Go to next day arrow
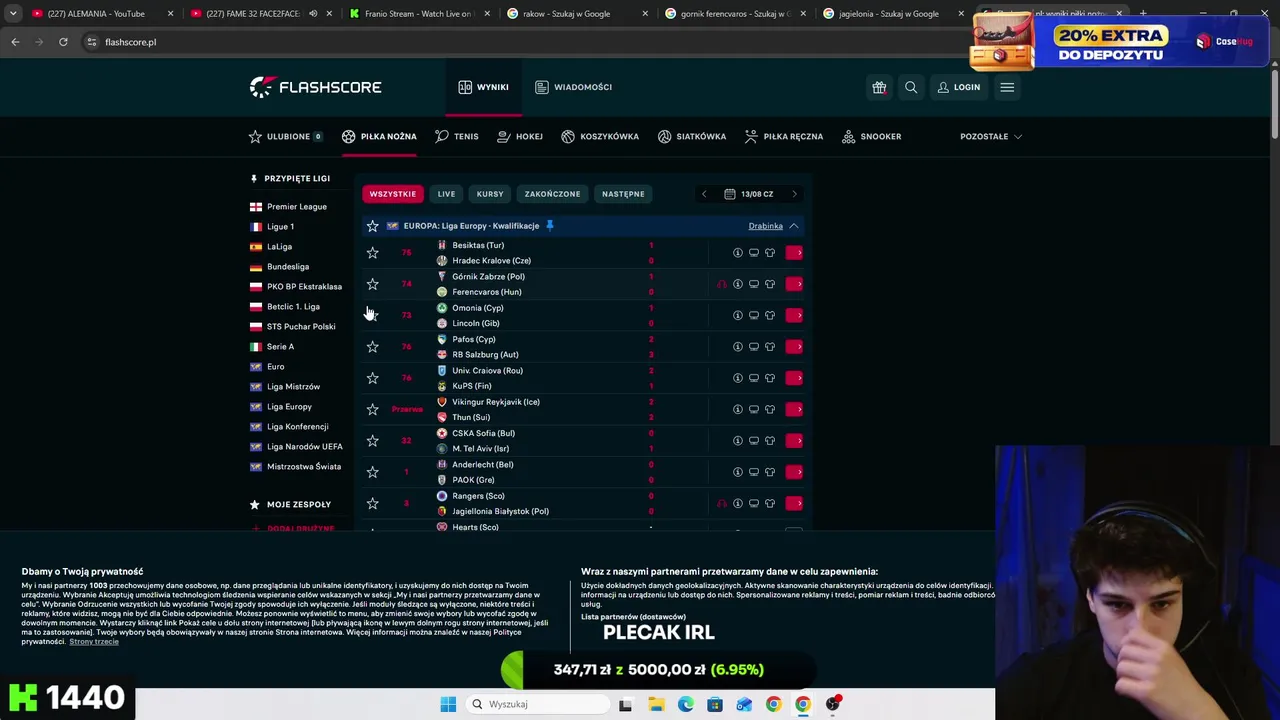The image size is (1280, 720). pos(794,194)
